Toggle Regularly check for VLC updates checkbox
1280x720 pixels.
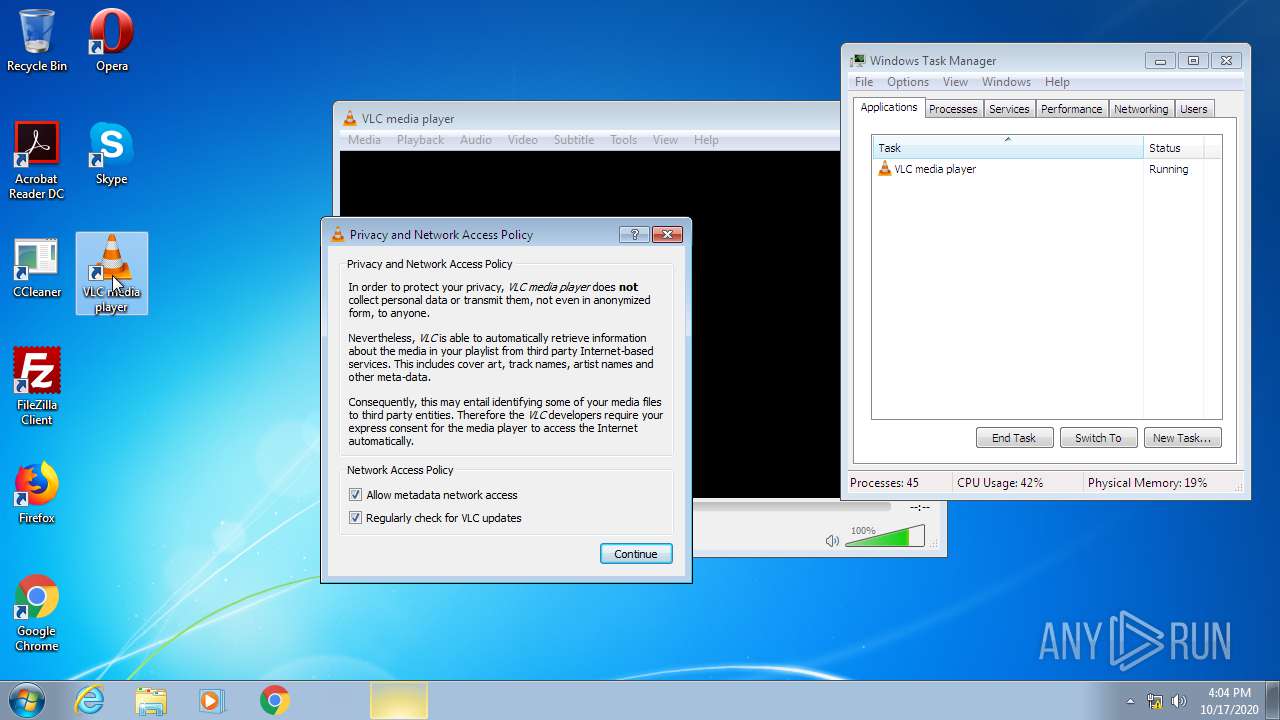point(355,518)
